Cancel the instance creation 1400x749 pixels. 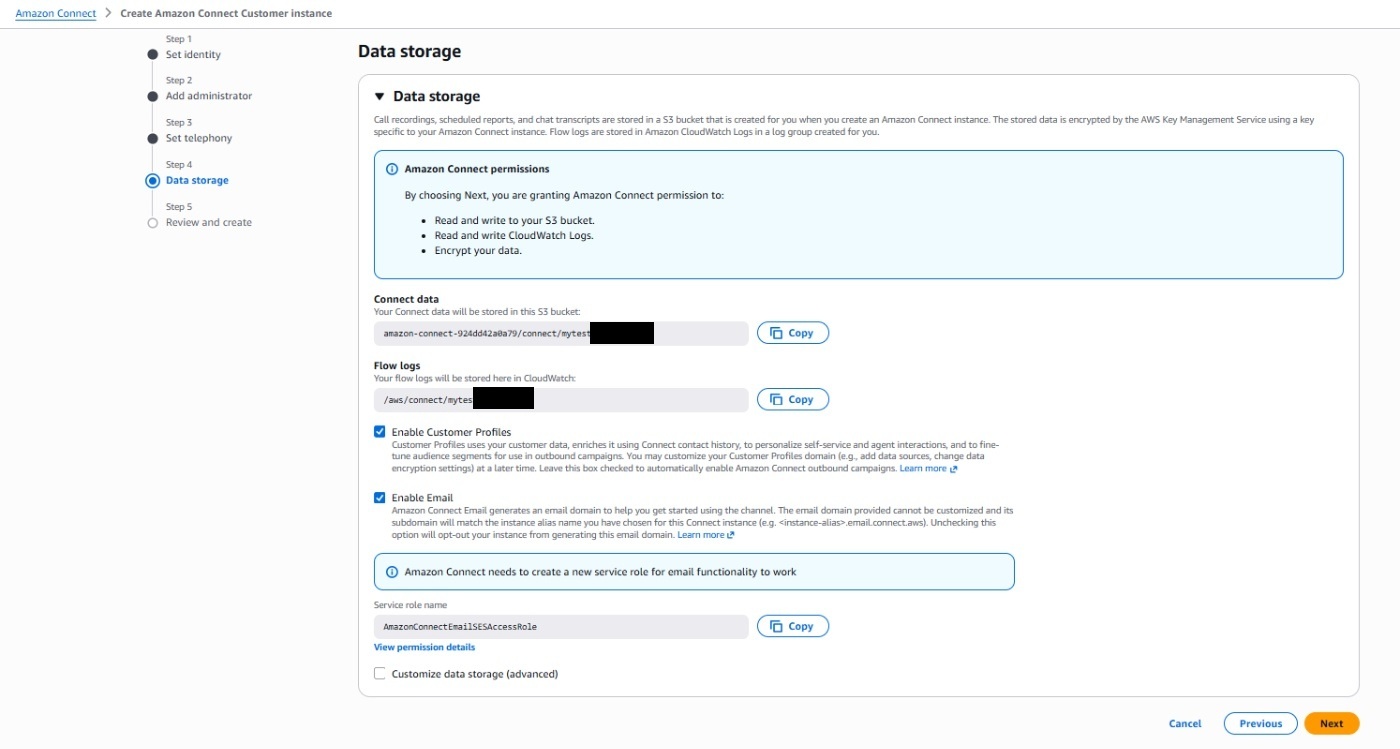1185,724
